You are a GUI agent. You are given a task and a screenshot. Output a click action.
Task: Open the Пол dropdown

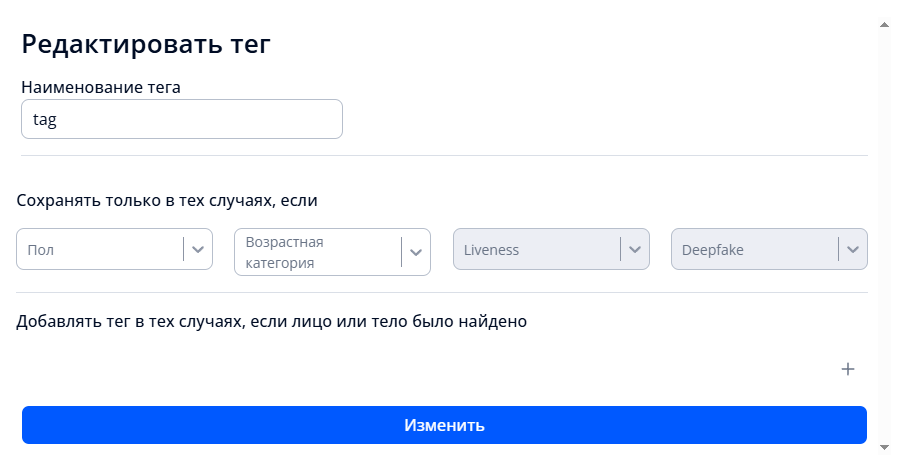tap(100, 250)
